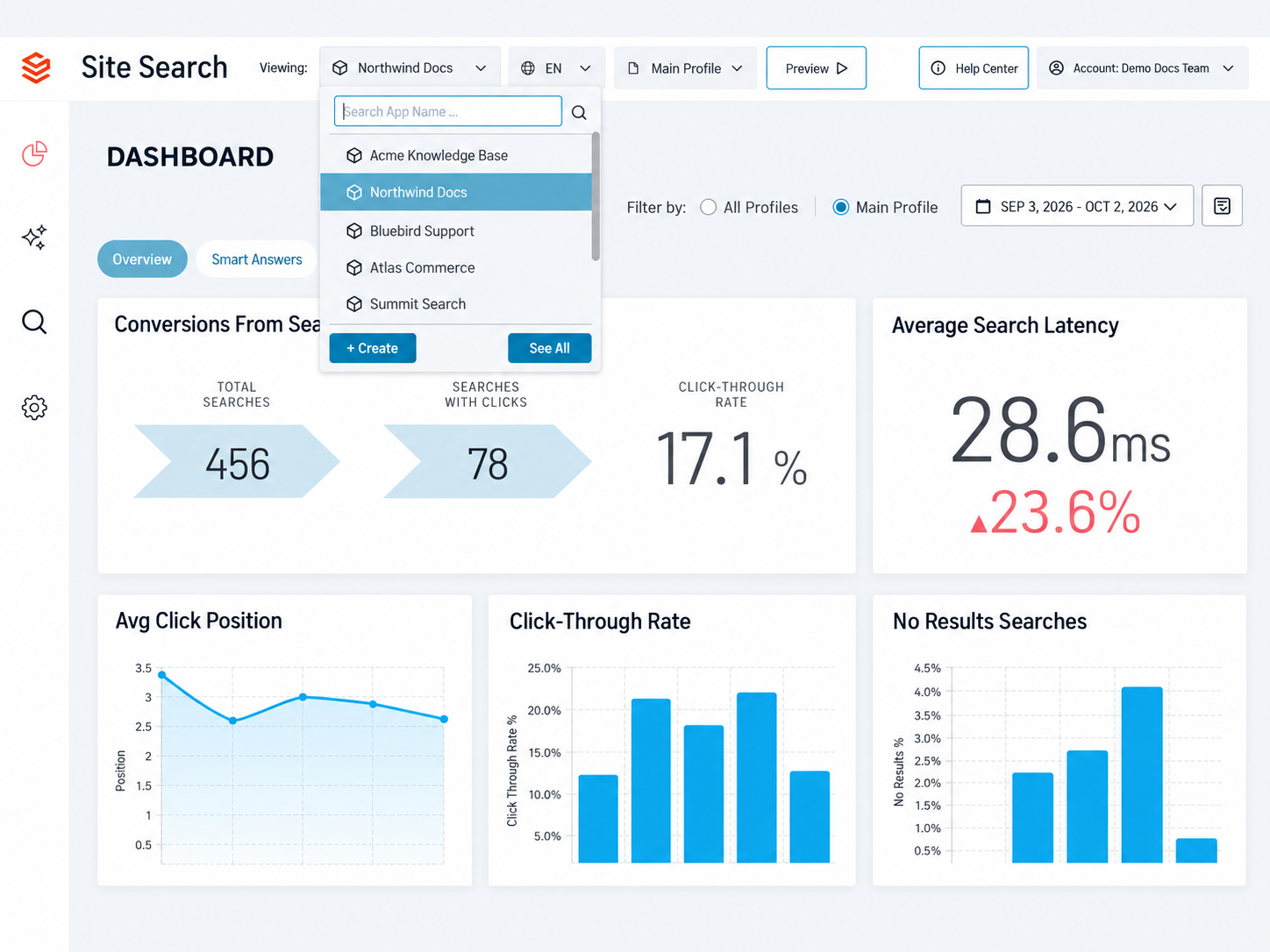Screen dimensions: 1270x952
Task: Click the cube icon next to Bluebird Support
Action: coord(354,231)
